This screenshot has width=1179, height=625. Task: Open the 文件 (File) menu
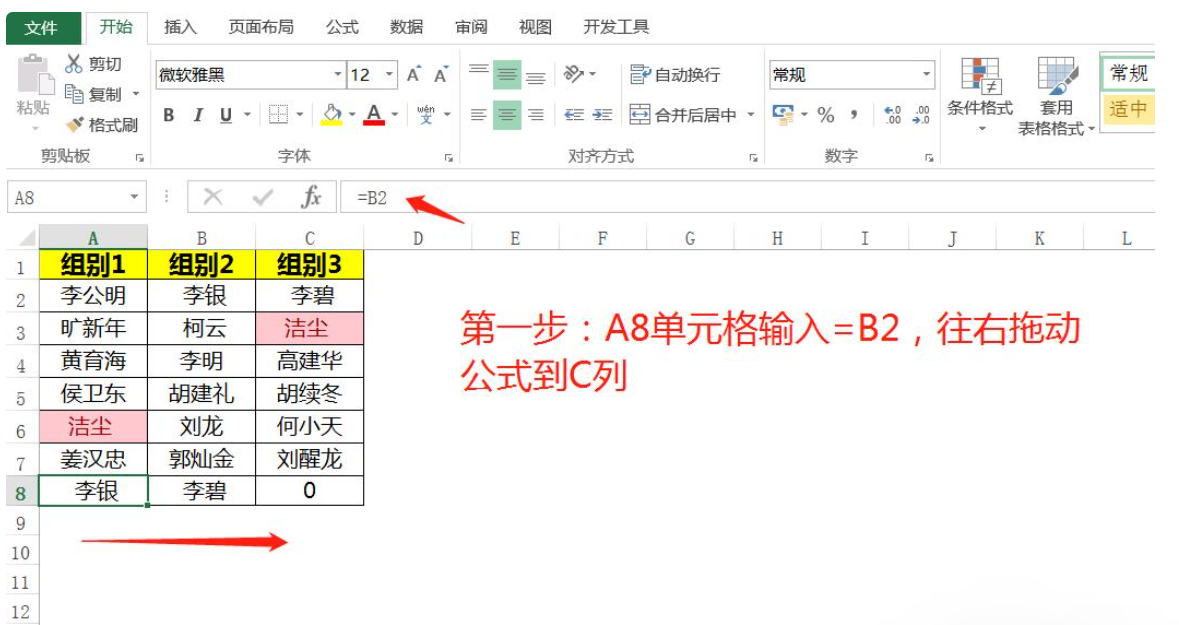[41, 28]
